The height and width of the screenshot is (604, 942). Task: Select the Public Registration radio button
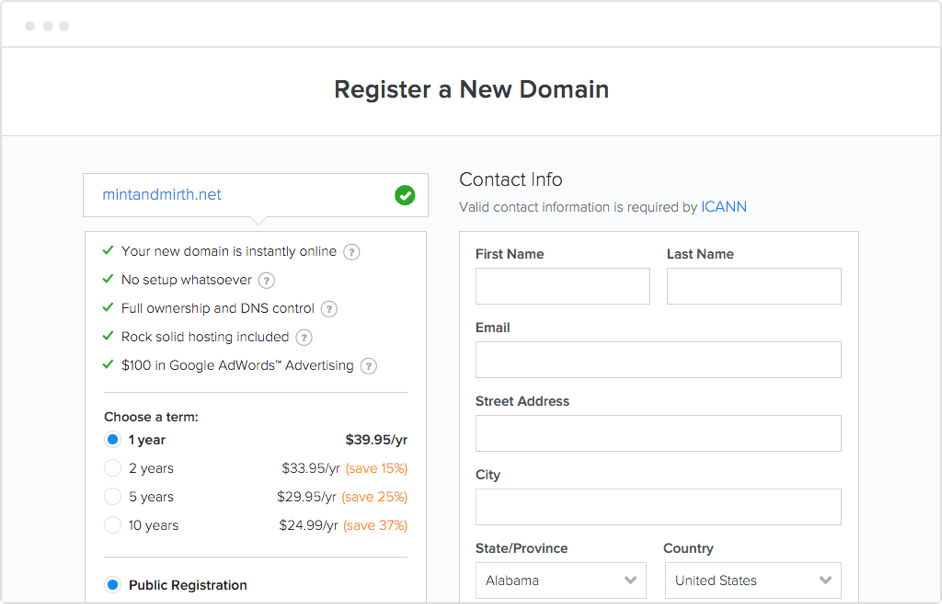[112, 585]
